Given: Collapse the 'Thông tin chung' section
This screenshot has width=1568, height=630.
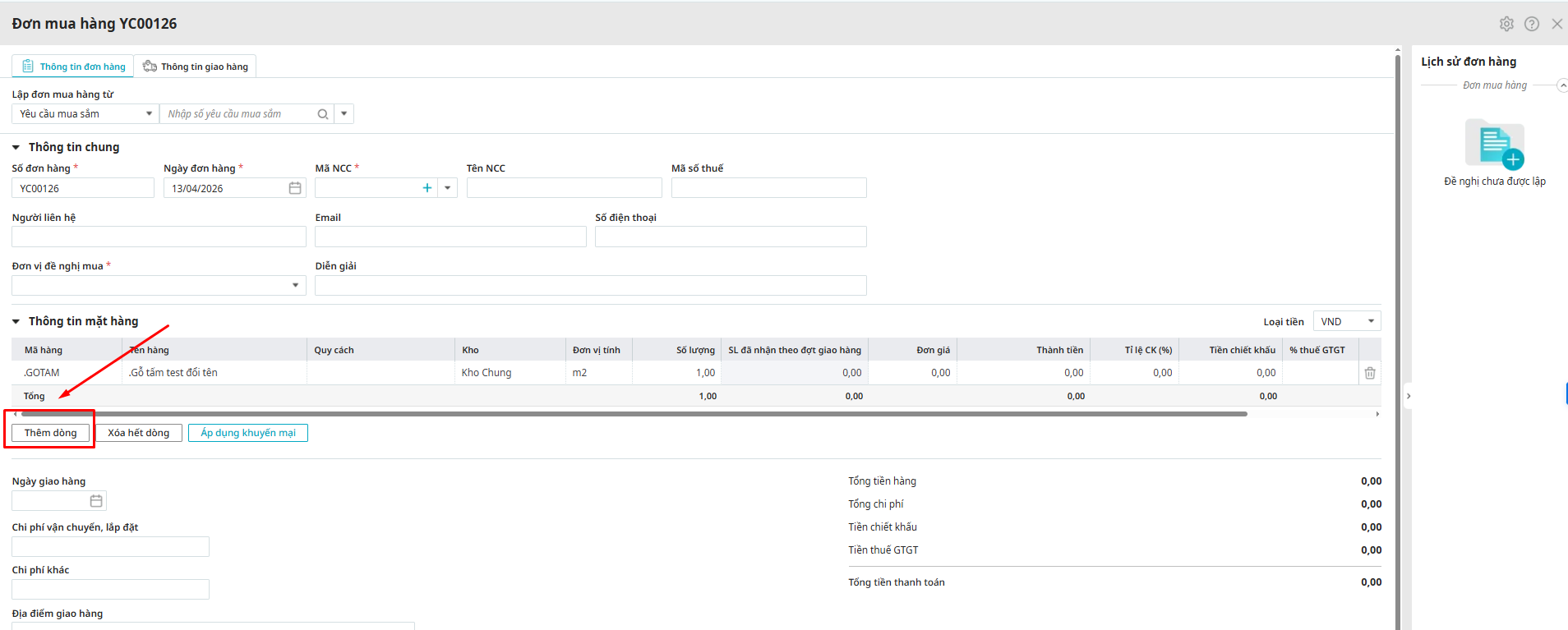Looking at the screenshot, I should tap(16, 148).
